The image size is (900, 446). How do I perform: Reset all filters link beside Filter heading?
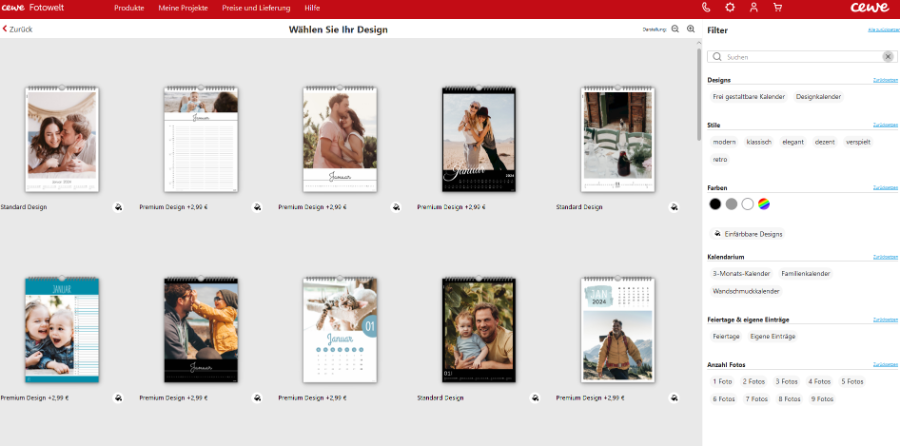[879, 31]
